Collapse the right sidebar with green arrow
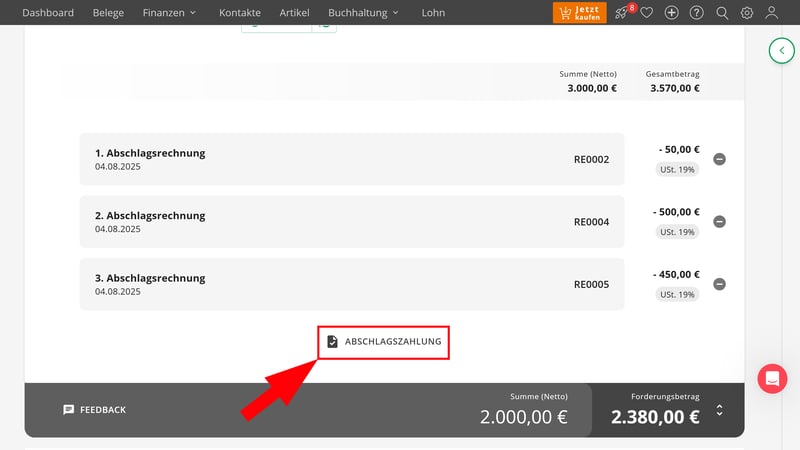The width and height of the screenshot is (800, 450). (x=781, y=50)
